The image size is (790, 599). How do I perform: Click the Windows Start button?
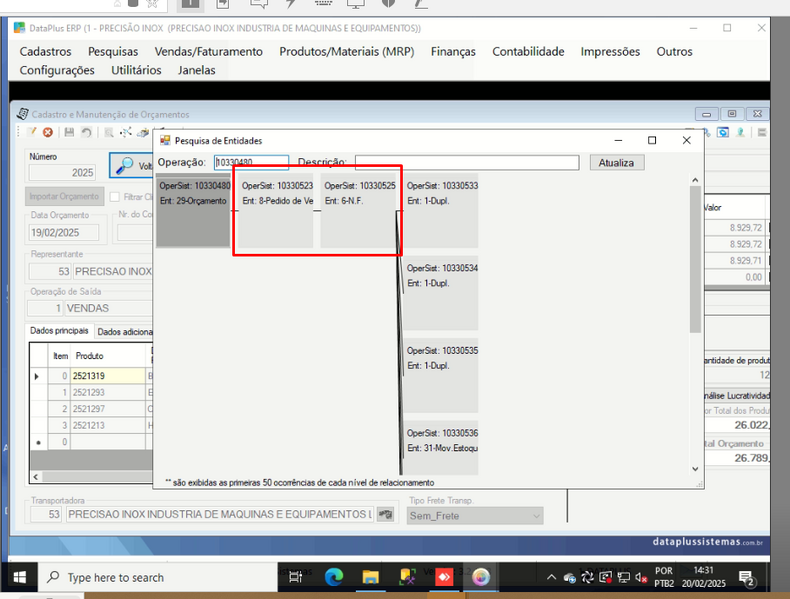coord(20,577)
